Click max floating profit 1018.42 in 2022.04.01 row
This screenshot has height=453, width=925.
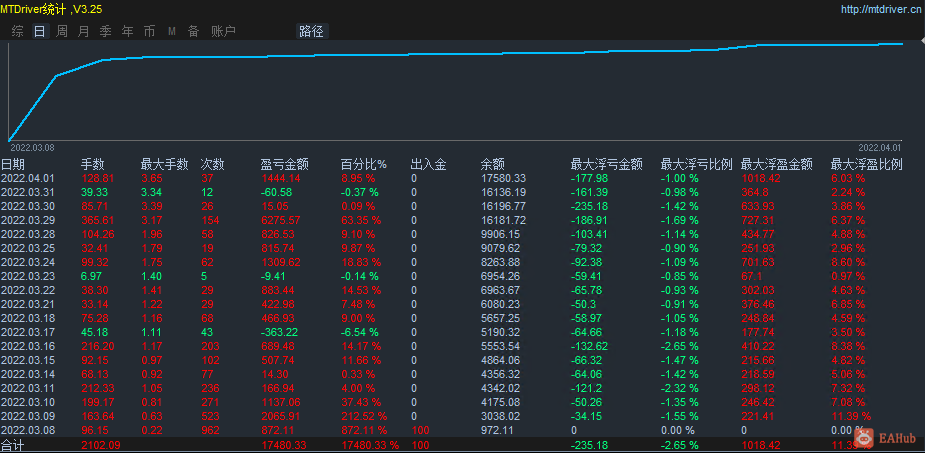click(761, 178)
